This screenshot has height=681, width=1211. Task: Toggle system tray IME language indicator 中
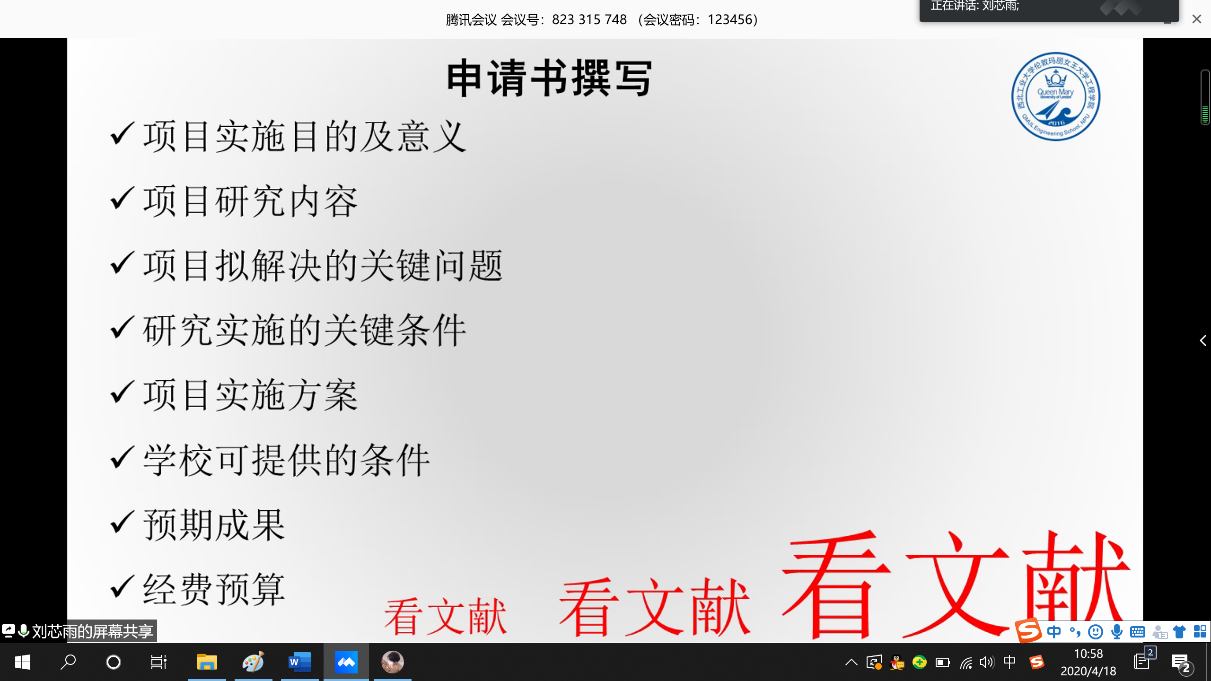point(1010,662)
